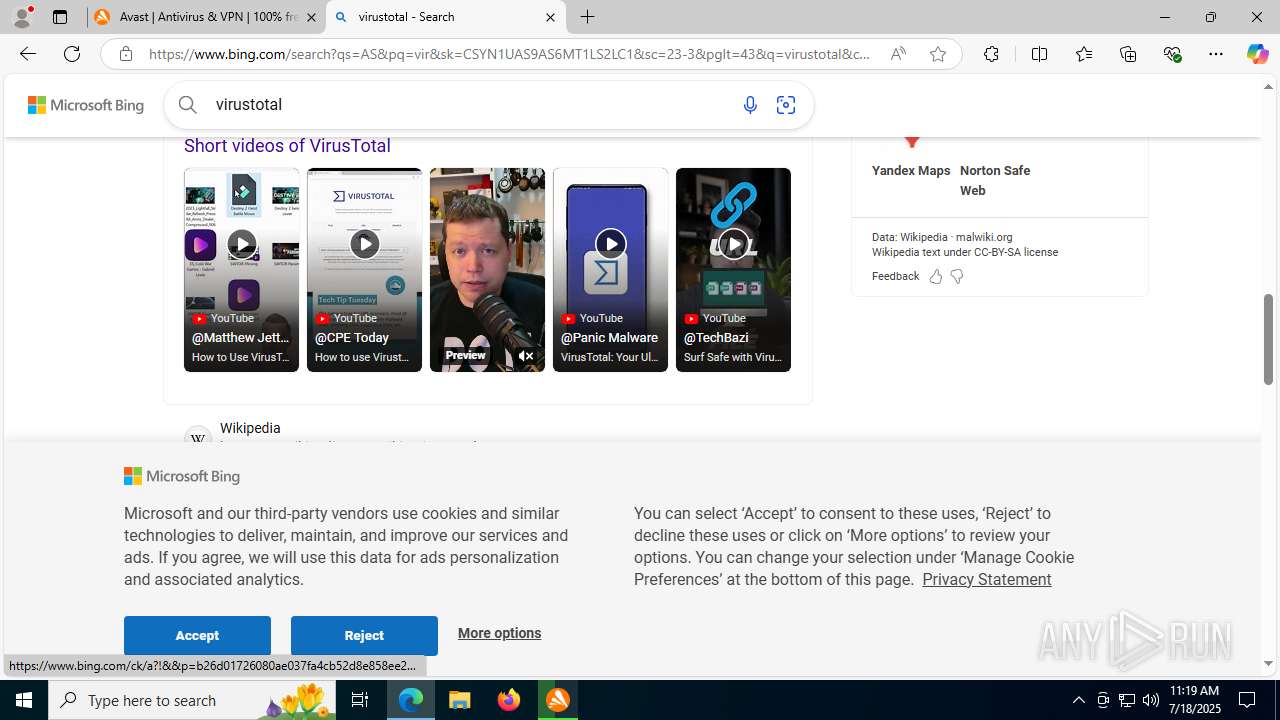
Task: Click scrollbar down arrow
Action: coord(1268,664)
